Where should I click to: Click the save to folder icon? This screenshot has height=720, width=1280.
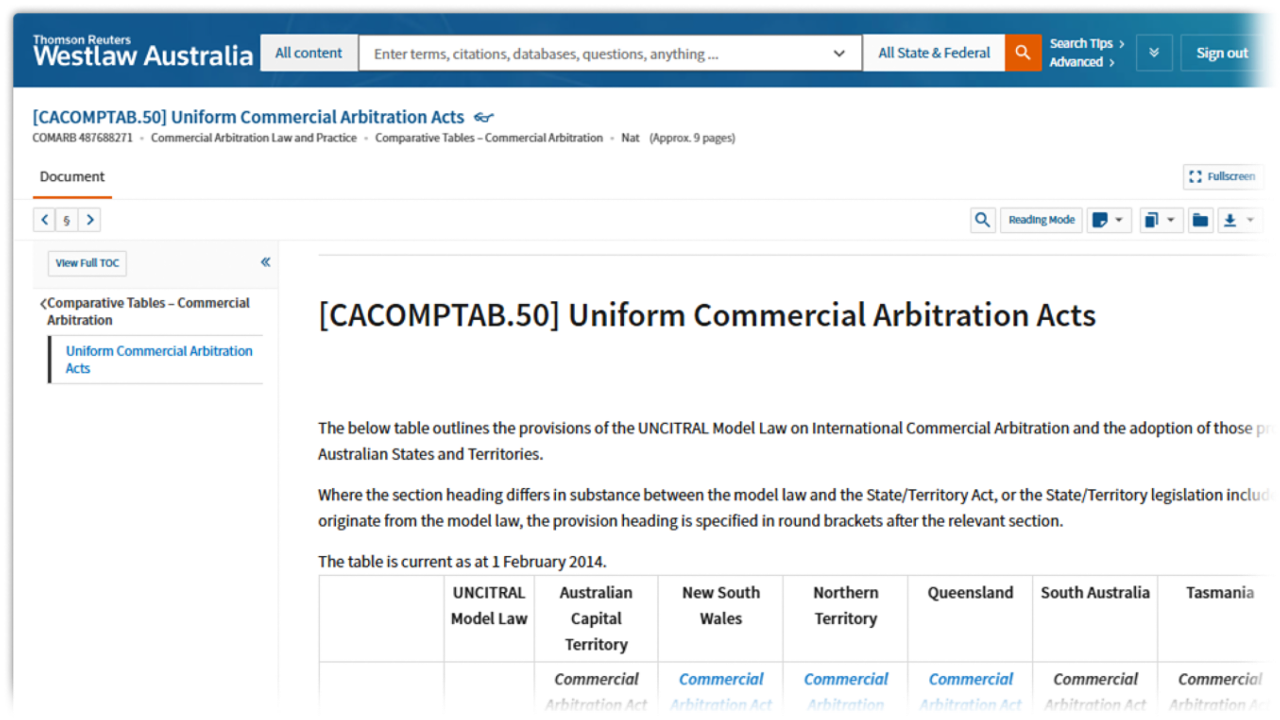pos(1200,220)
